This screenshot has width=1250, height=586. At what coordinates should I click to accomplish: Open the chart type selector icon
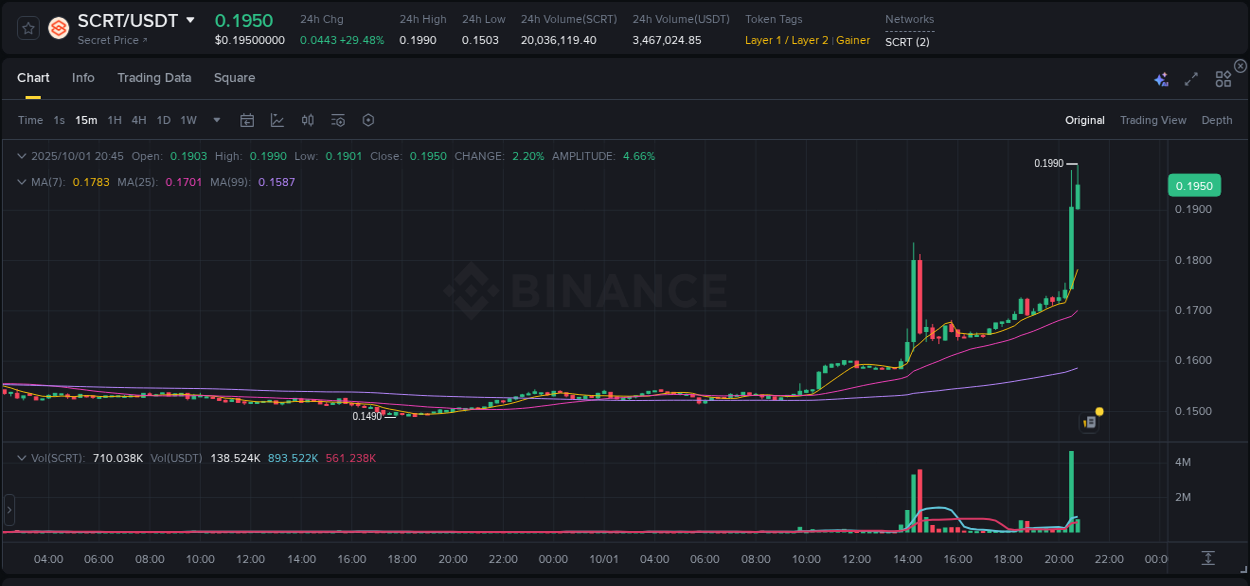pos(277,119)
